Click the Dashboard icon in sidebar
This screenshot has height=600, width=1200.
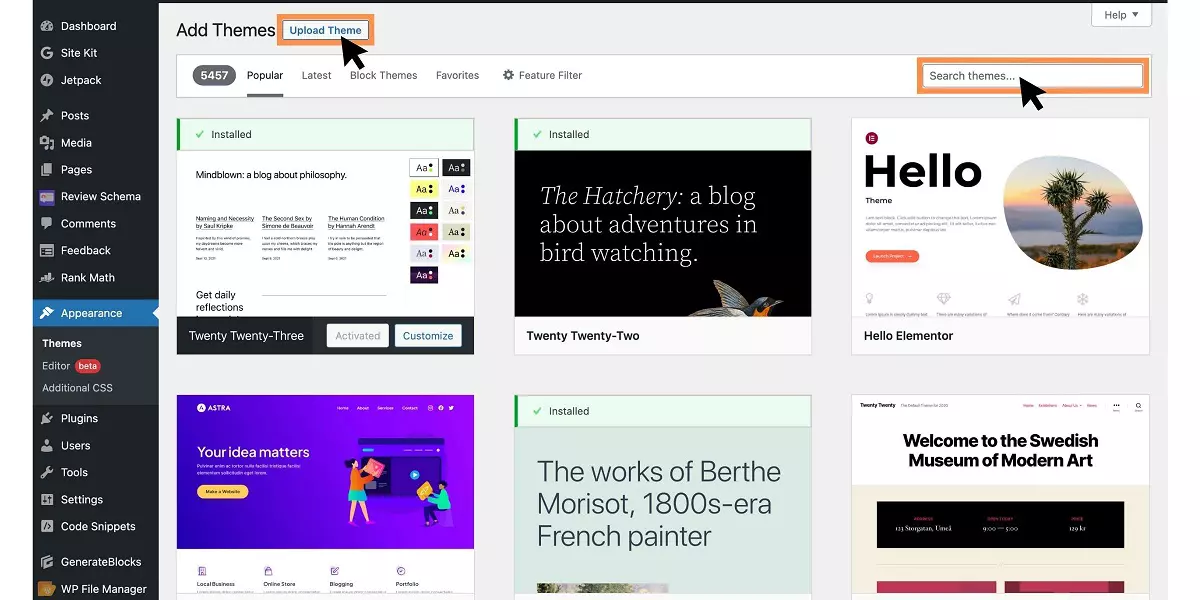tap(47, 26)
